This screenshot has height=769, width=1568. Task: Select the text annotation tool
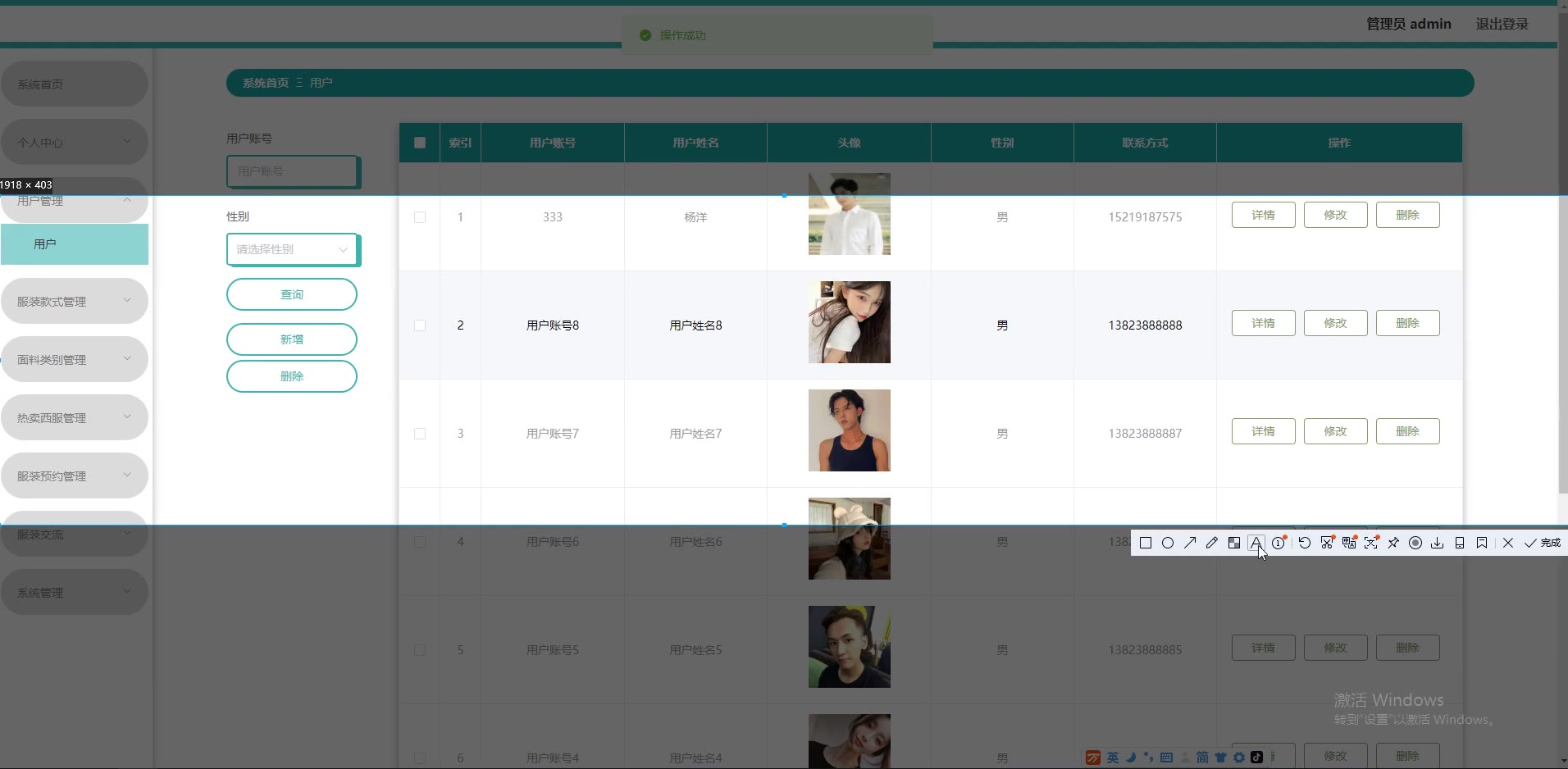pyautogui.click(x=1256, y=543)
